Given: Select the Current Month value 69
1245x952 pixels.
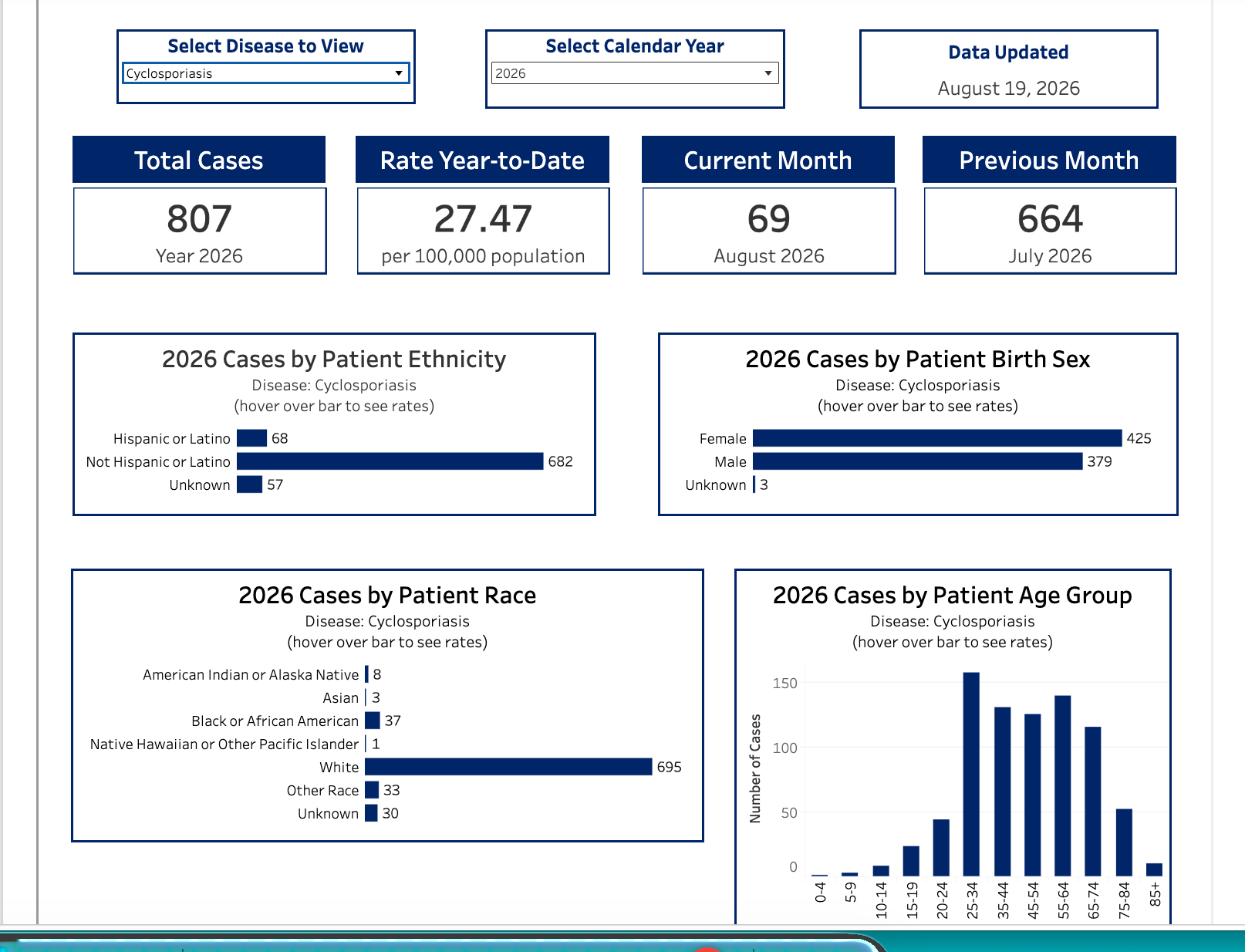Looking at the screenshot, I should [769, 219].
